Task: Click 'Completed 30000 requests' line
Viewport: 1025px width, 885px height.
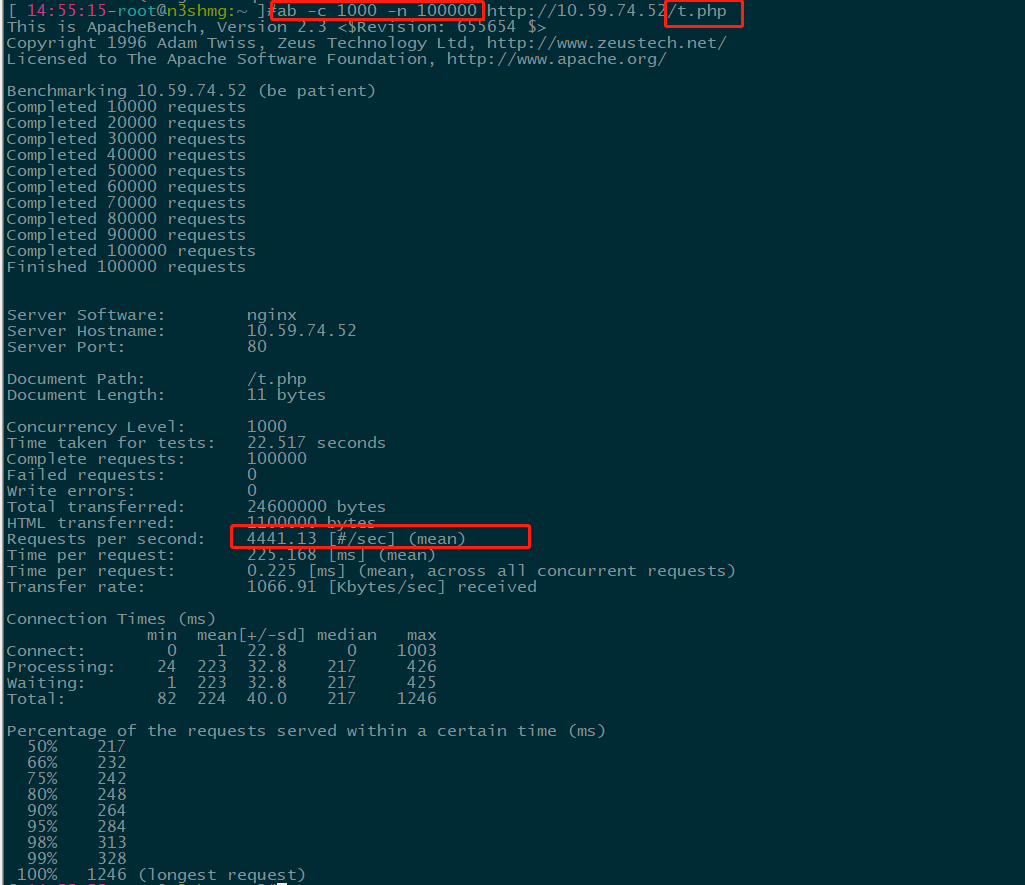Action: pyautogui.click(x=126, y=139)
